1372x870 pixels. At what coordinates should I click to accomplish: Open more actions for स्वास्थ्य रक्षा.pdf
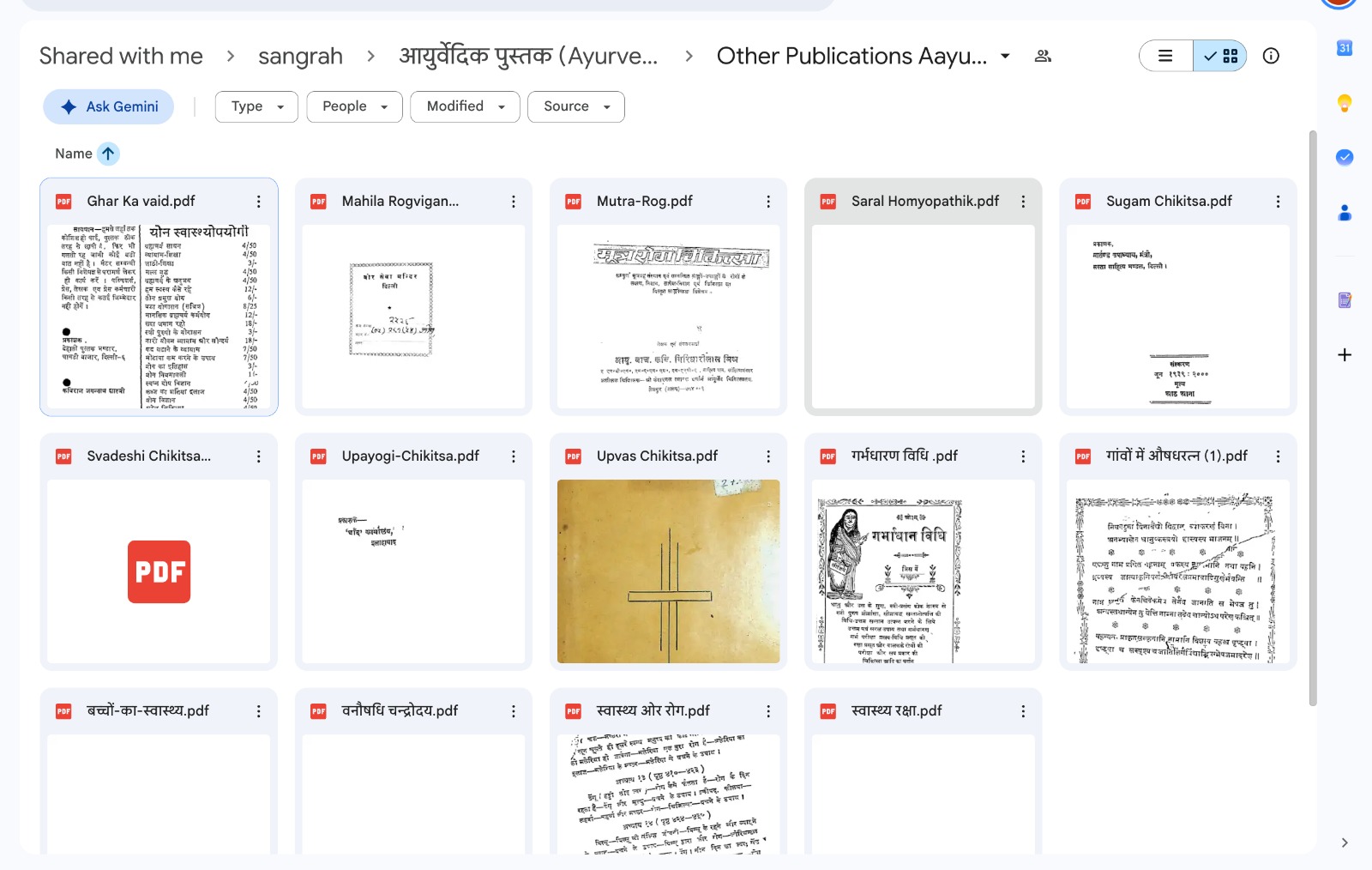[1023, 711]
